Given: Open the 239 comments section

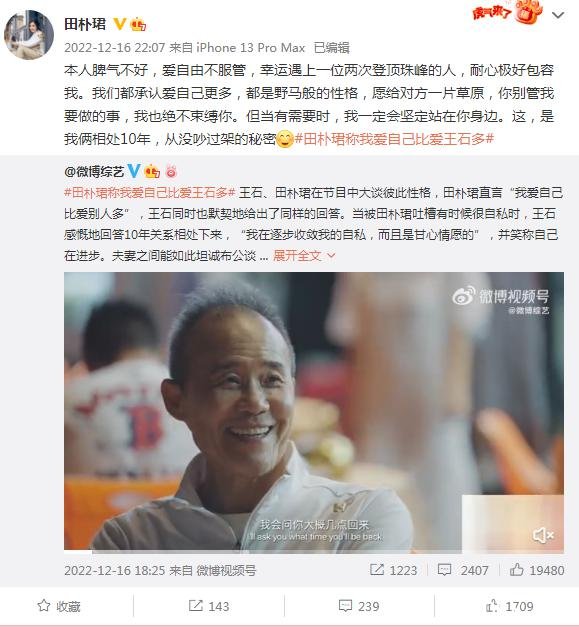Looking at the screenshot, I should [x=359, y=606].
